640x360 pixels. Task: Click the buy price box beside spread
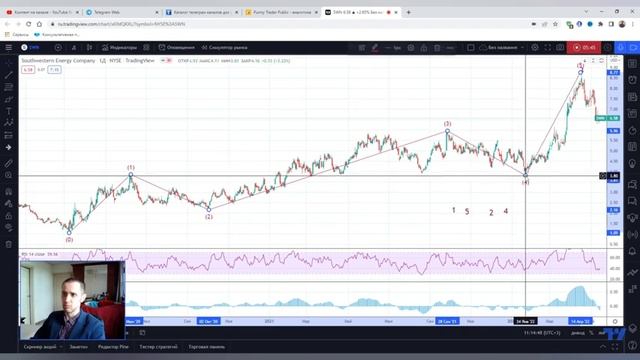(x=54, y=70)
